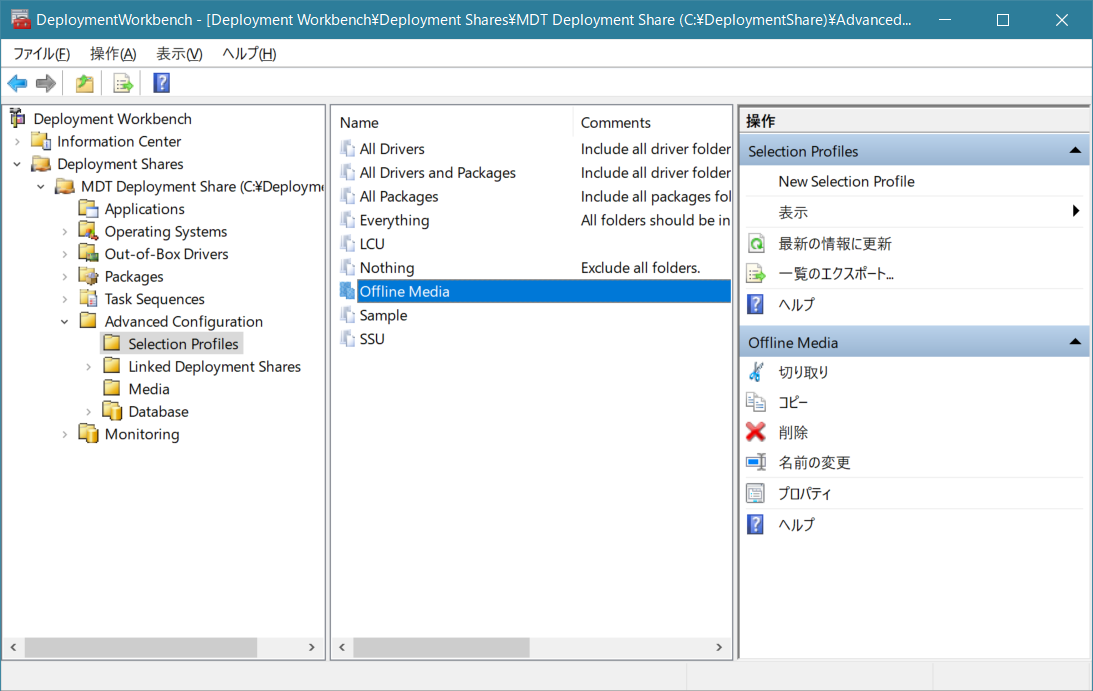Viewport: 1093px width, 691px height.
Task: Click the copy icon for コピー
Action: click(756, 402)
